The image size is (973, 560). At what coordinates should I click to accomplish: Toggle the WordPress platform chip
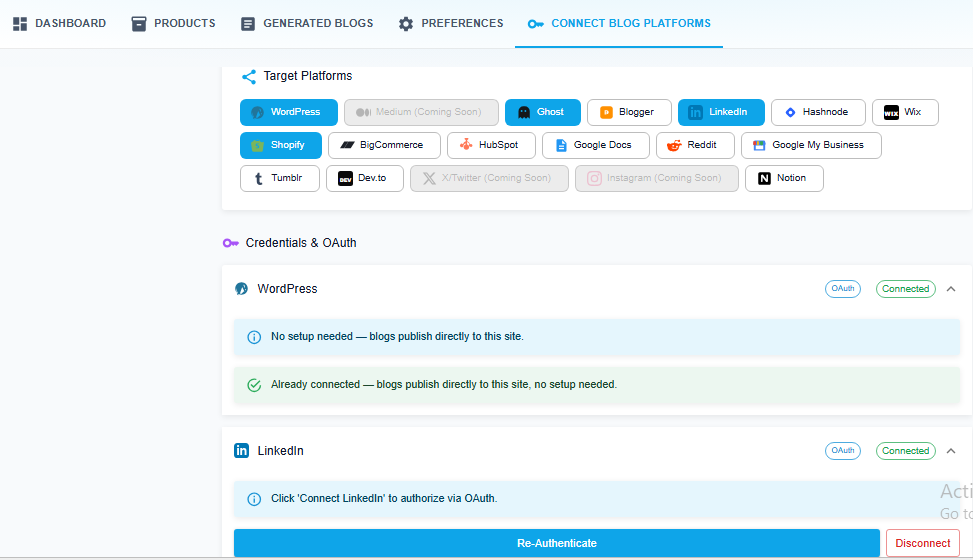tap(289, 112)
